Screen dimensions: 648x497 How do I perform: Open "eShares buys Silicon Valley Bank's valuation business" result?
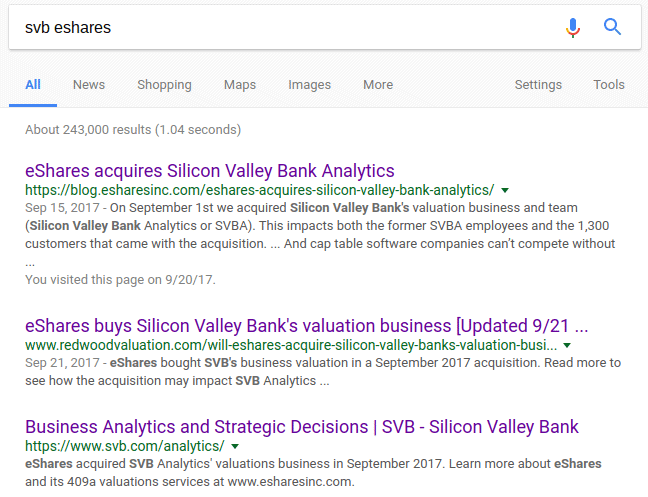point(306,326)
